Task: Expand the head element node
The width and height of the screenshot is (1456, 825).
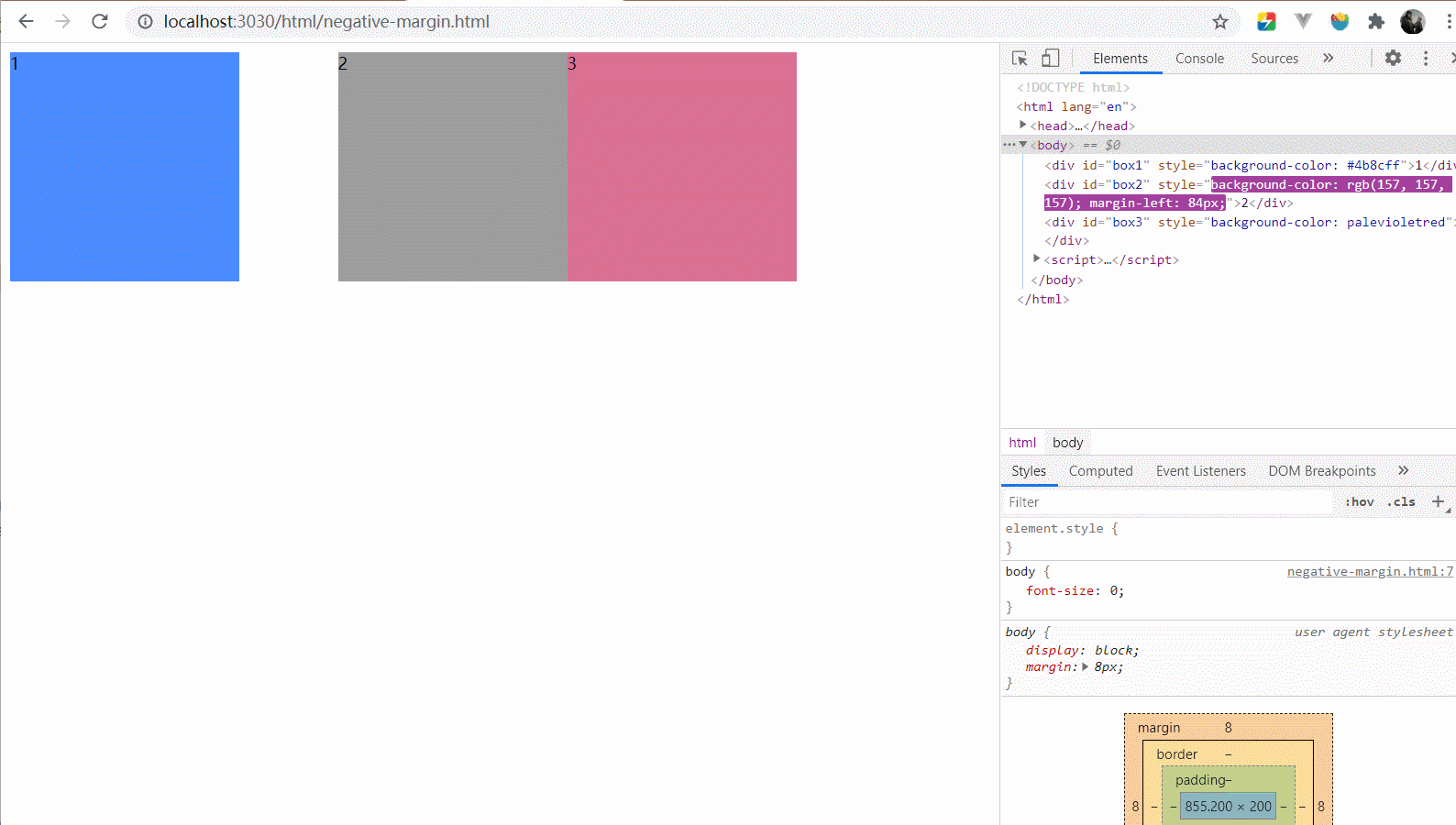Action: coord(1023,126)
